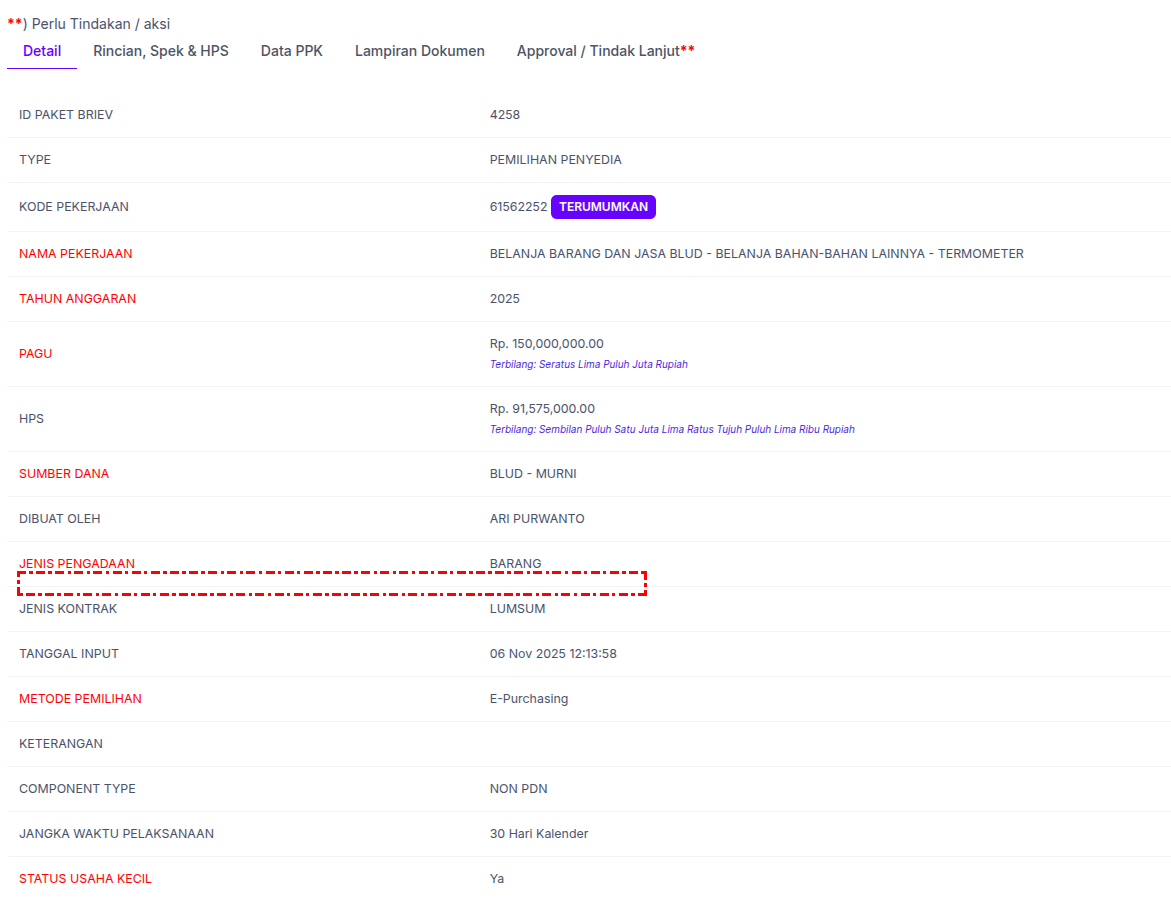Image resolution: width=1171 pixels, height=901 pixels.
Task: Click the tanggal input timestamp 06 Nov 2025
Action: 553,654
